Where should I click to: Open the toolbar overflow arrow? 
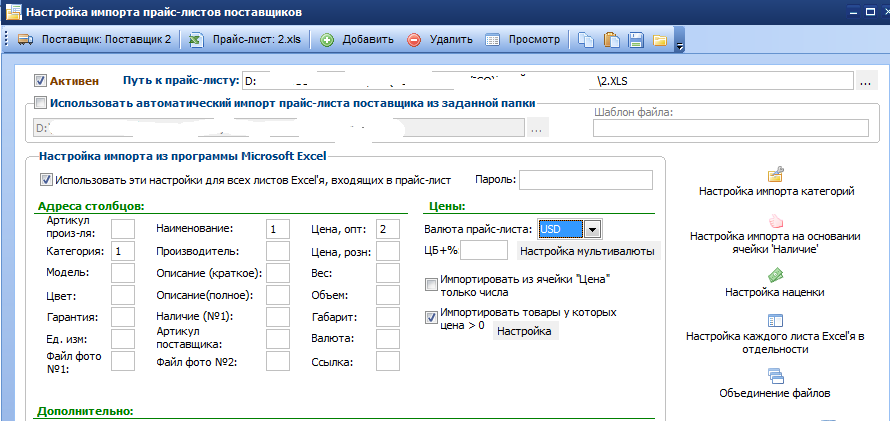(678, 46)
